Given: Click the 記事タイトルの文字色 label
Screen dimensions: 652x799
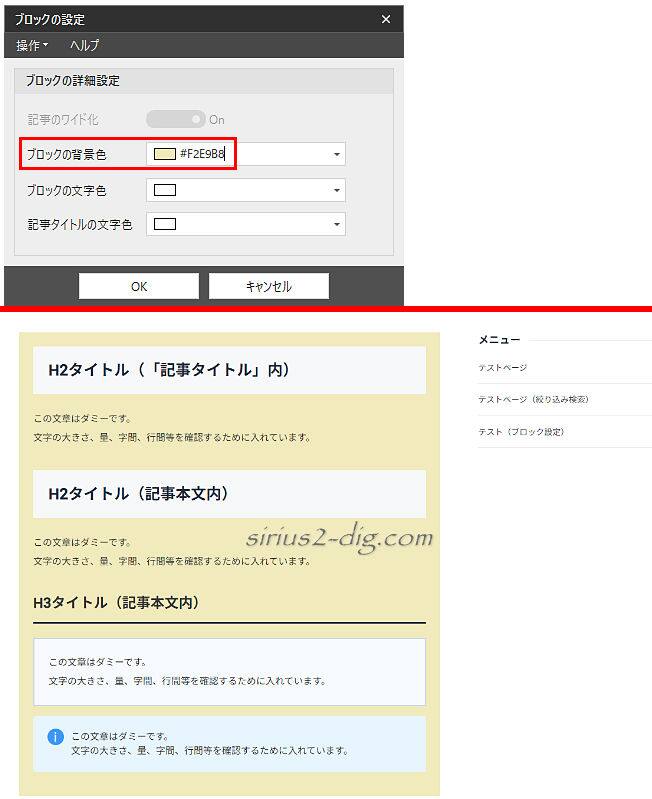Looking at the screenshot, I should [79, 225].
